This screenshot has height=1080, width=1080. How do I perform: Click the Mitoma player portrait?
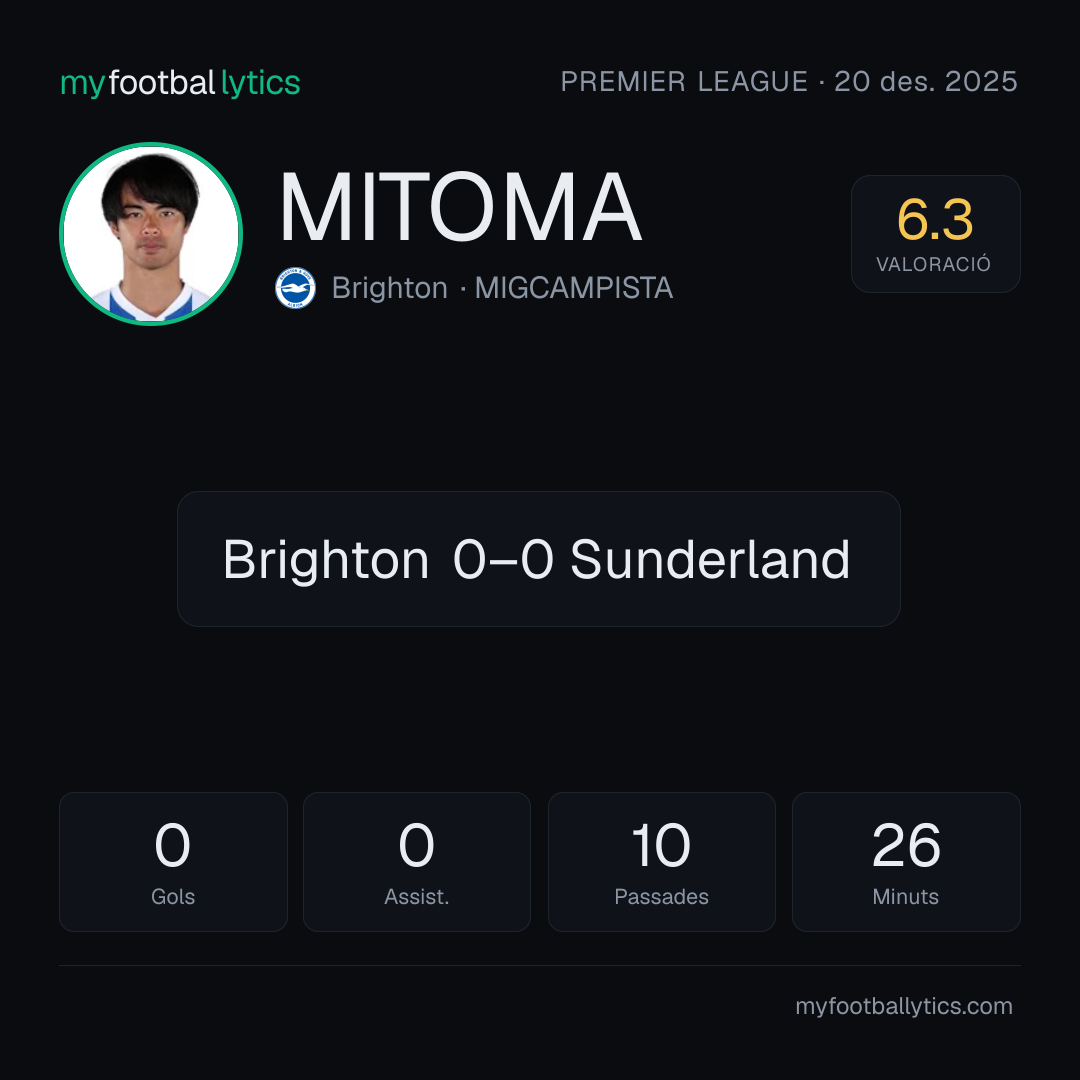(x=151, y=233)
